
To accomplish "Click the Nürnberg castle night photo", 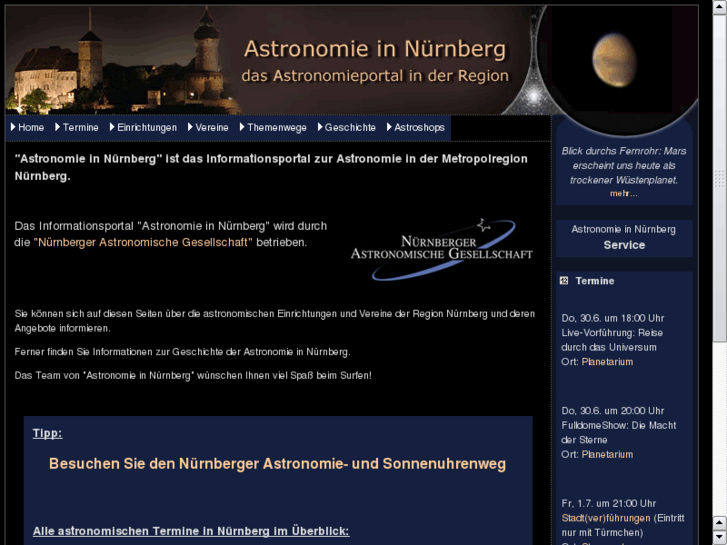I will (x=123, y=60).
